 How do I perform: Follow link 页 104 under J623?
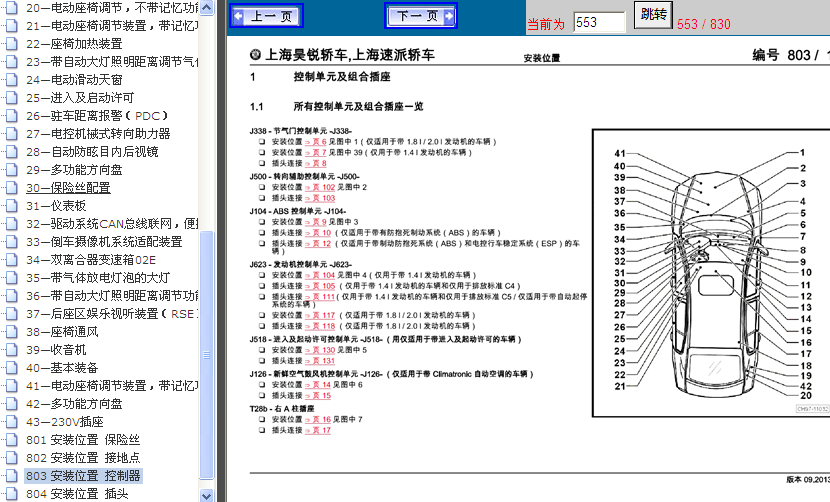320,275
